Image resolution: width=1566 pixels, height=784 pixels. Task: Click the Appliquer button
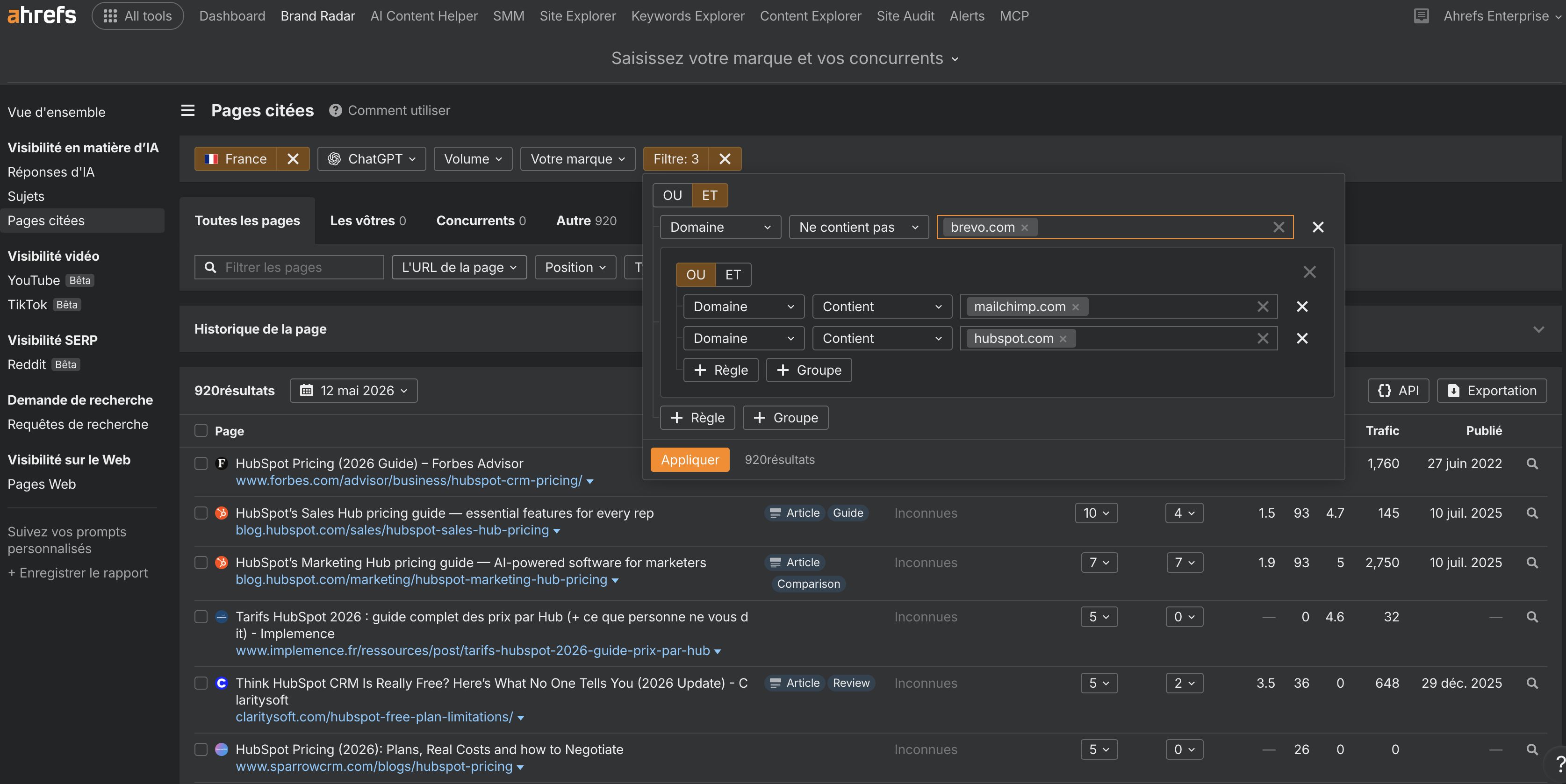click(690, 460)
